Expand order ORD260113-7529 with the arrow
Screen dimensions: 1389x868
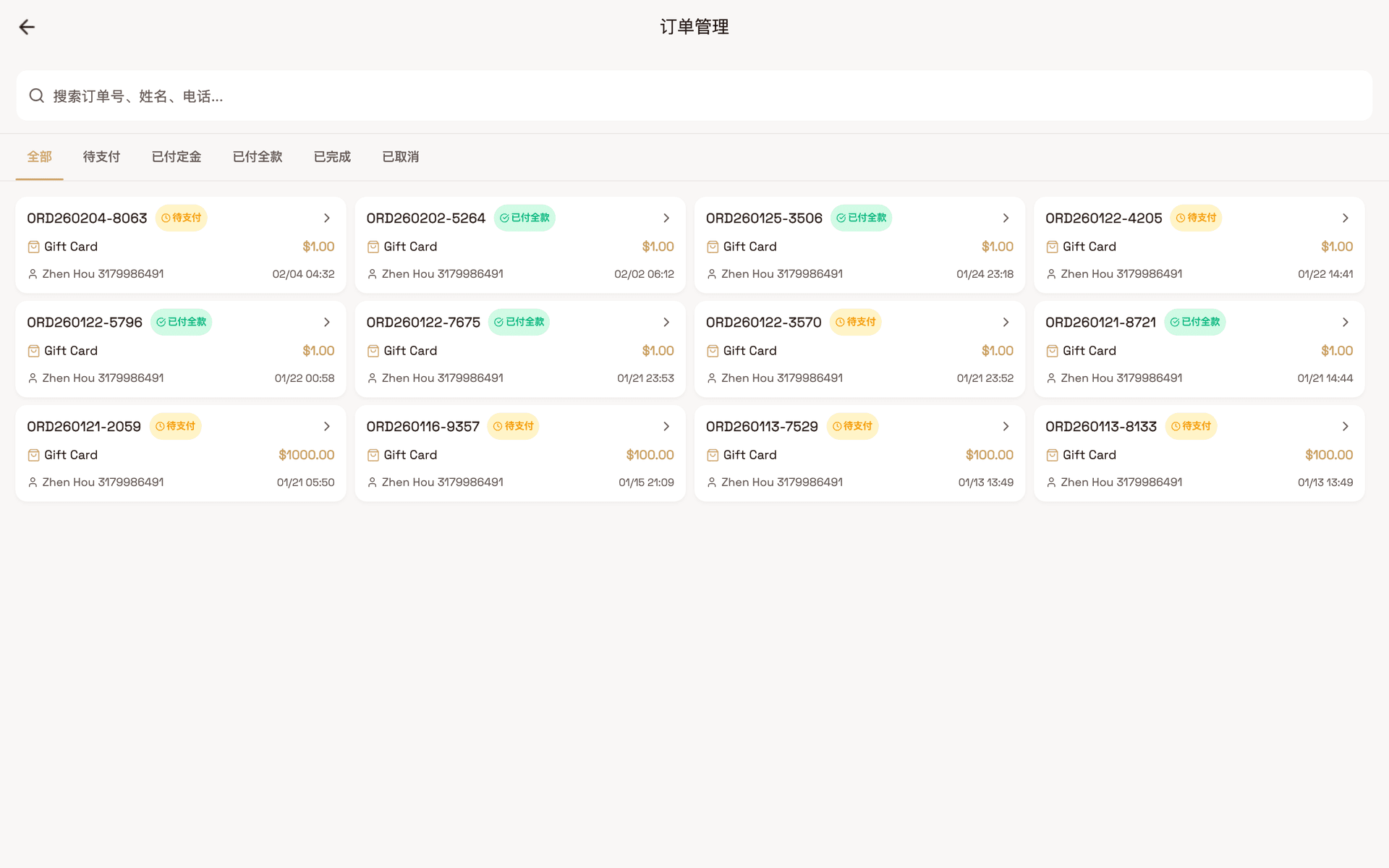point(1006,426)
